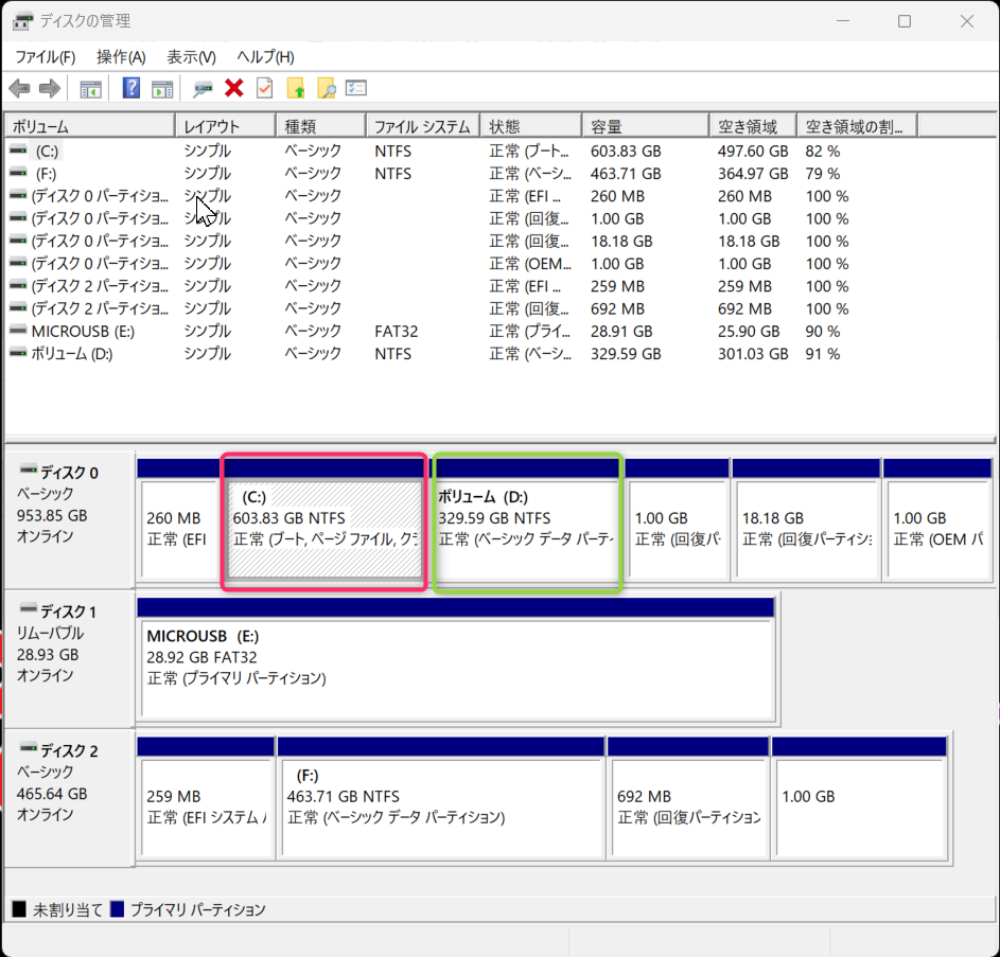This screenshot has height=957, width=1000.
Task: Click the folder with magnifier search icon
Action: coord(327,88)
